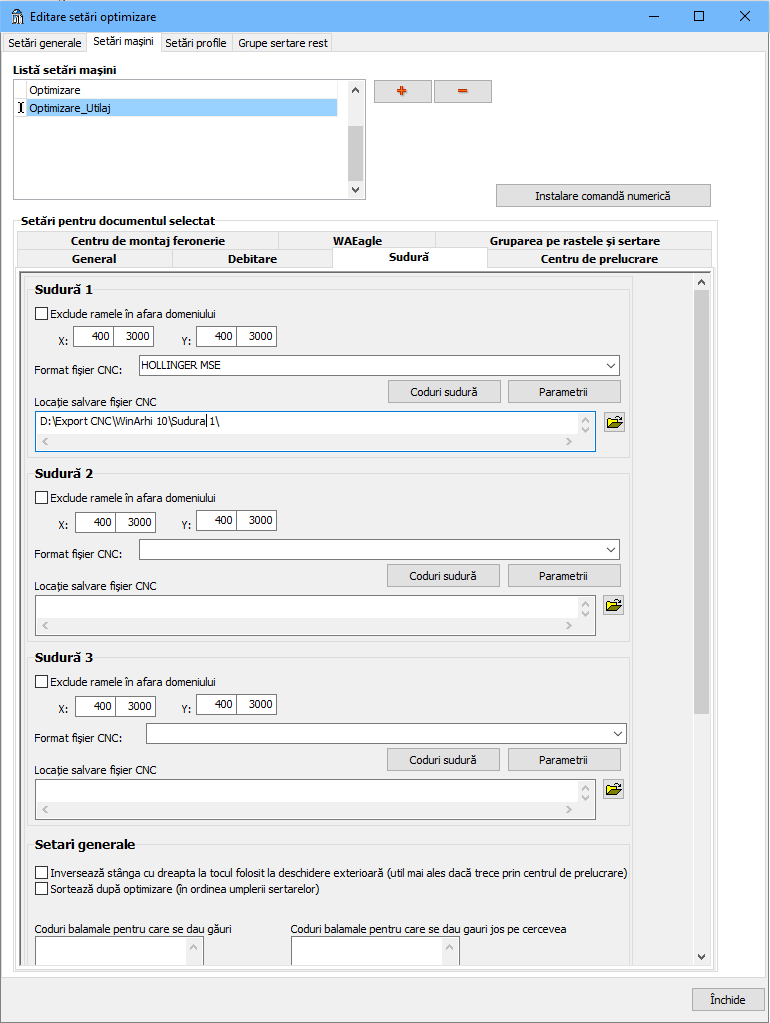Viewport: 770px width, 1023px height.
Task: Open folder browser for Sudură 3 location
Action: pos(614,789)
